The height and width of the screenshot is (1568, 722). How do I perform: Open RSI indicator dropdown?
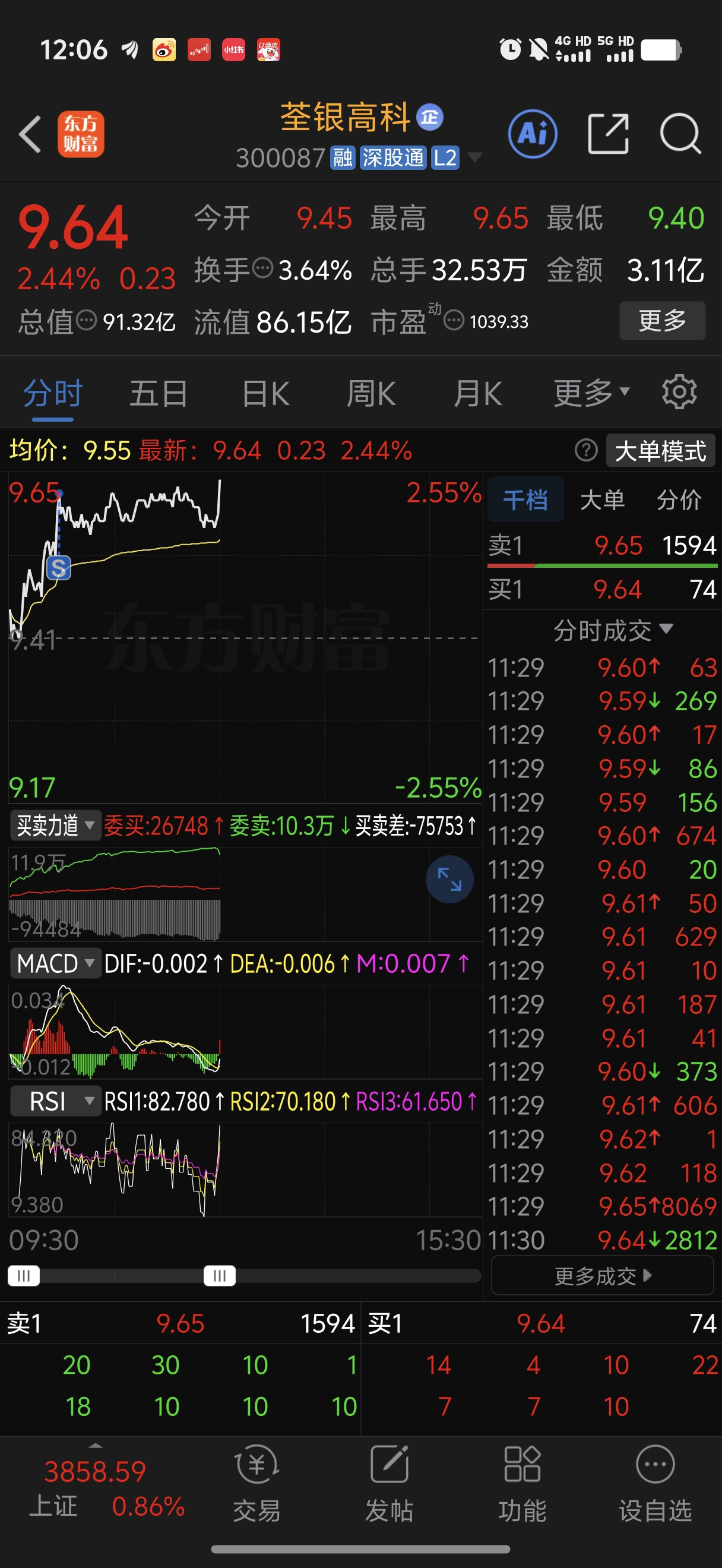55,1102
